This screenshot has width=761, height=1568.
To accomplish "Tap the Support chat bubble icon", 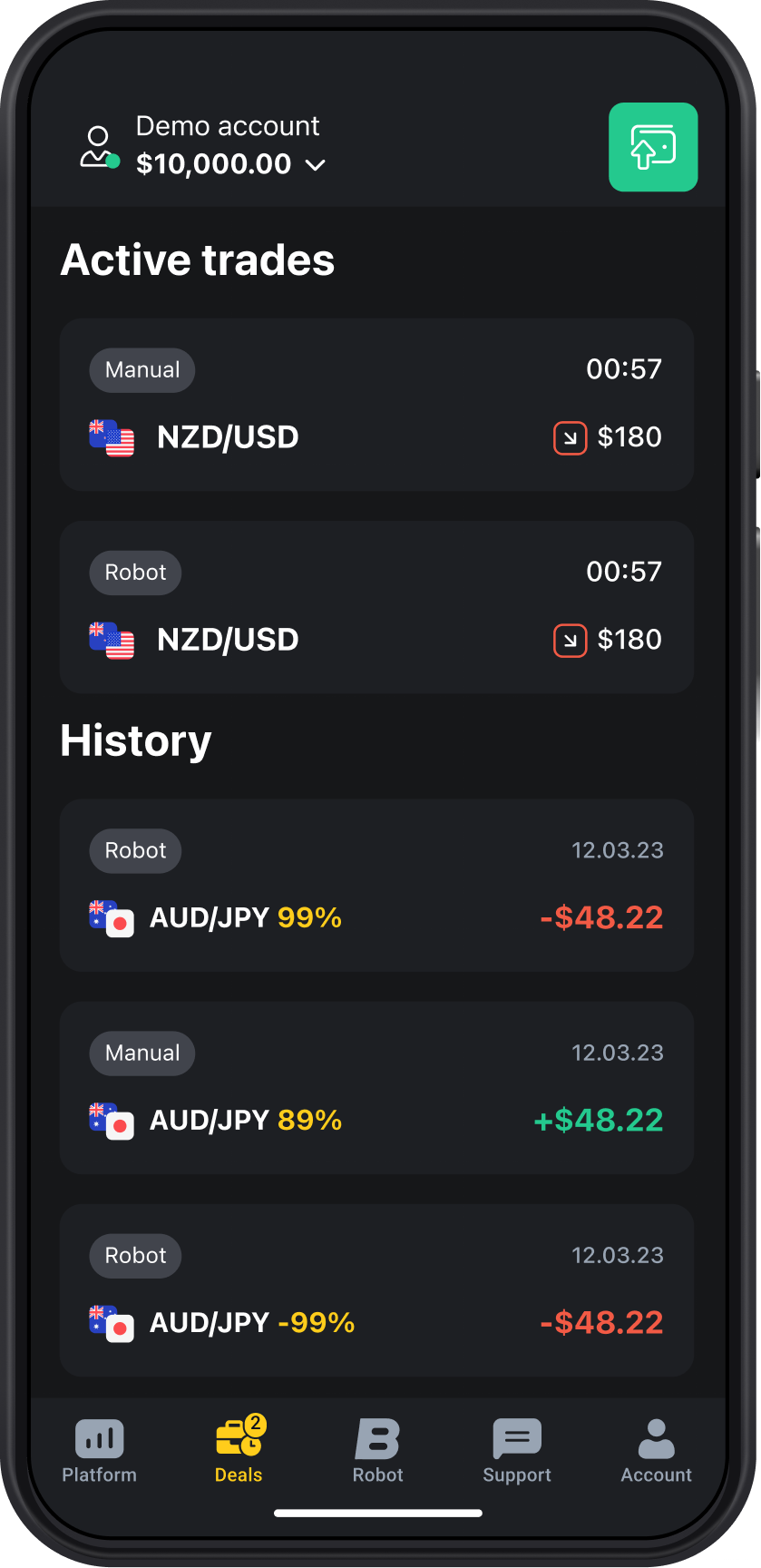I will [517, 1438].
